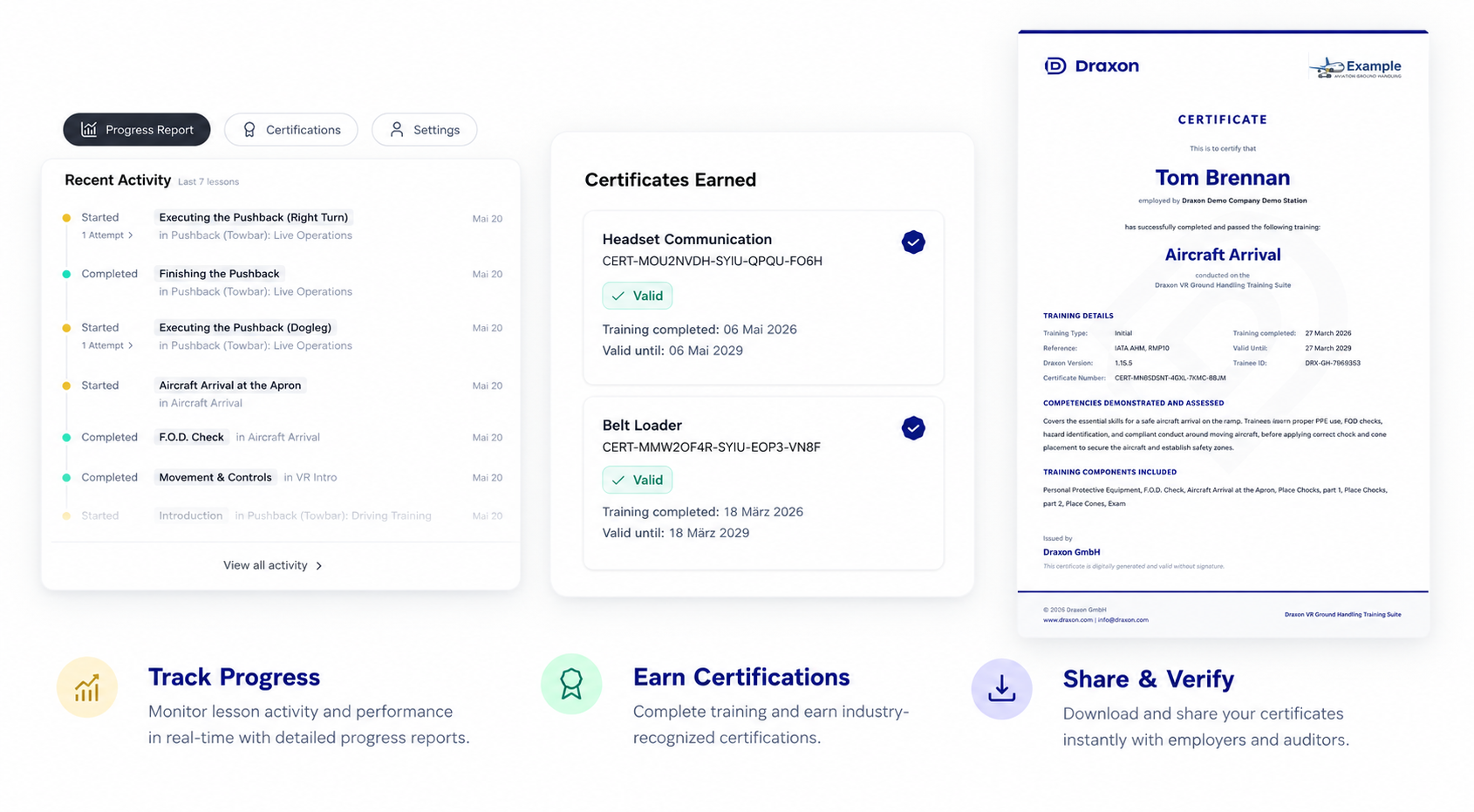Click the Certifications ribbon badge icon
The height and width of the screenshot is (812, 1474).
tap(249, 129)
